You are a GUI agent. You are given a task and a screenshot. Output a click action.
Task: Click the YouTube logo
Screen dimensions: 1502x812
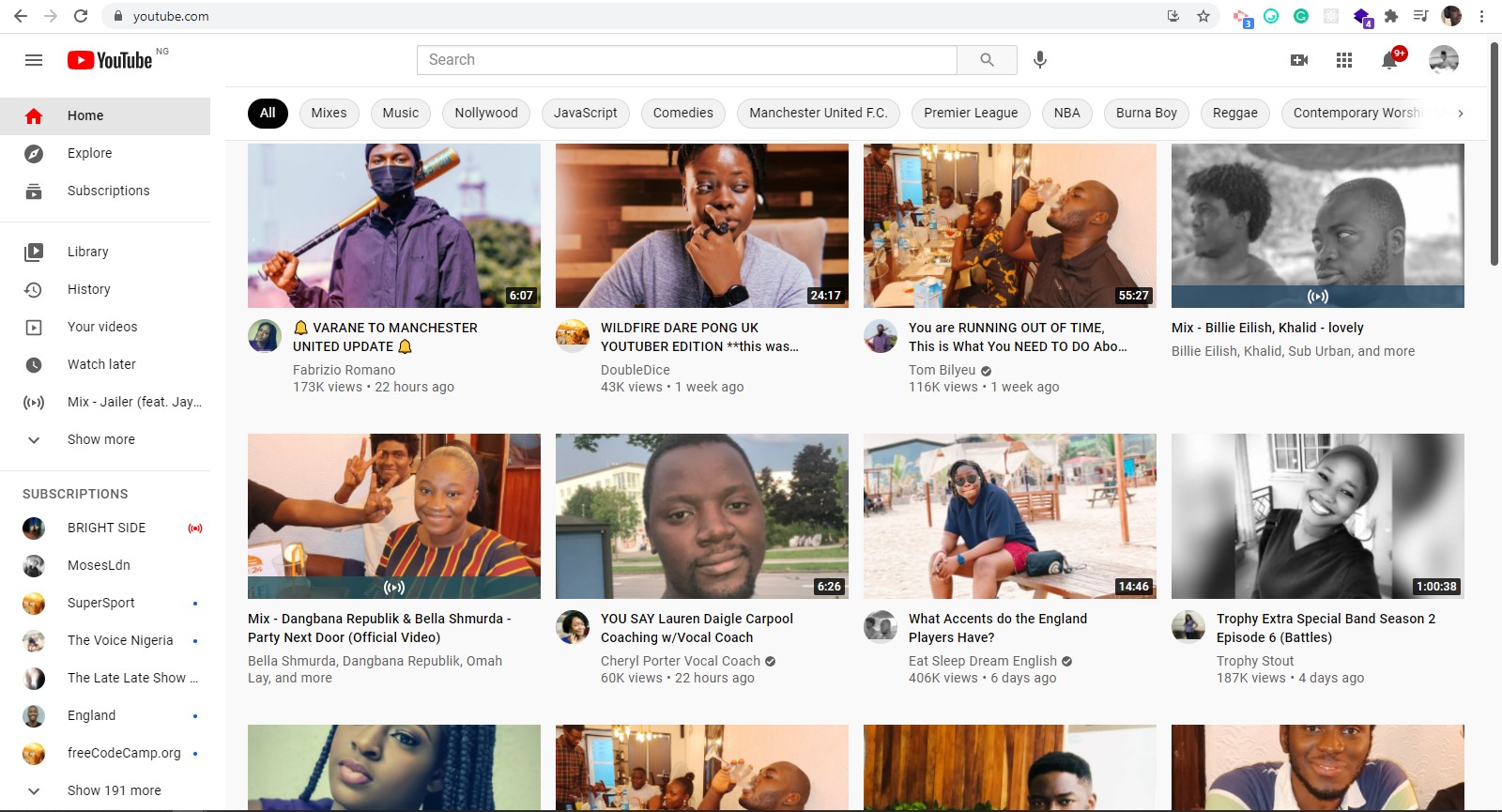pos(110,60)
